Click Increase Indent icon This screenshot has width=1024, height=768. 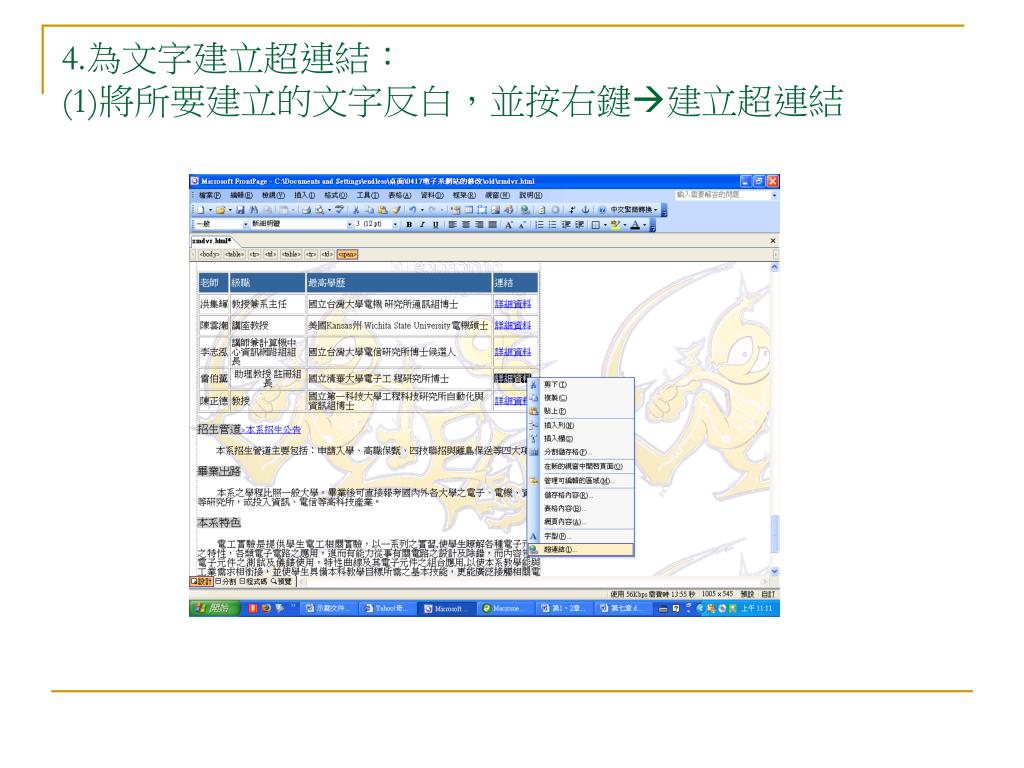(x=579, y=225)
